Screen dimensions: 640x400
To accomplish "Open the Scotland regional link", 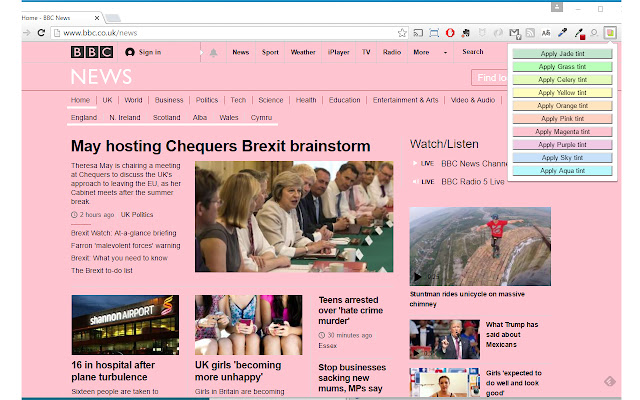I will pyautogui.click(x=167, y=118).
